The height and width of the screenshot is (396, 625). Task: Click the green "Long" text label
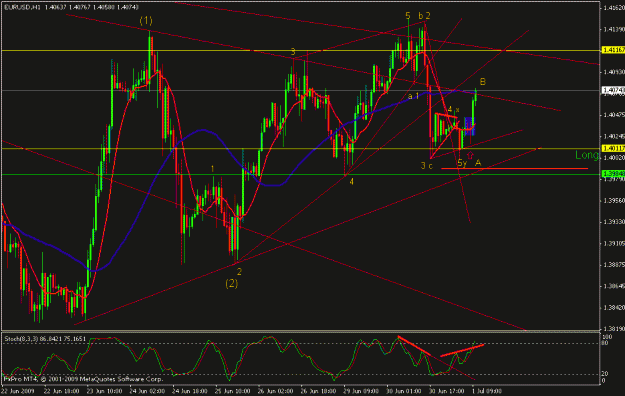coord(587,155)
